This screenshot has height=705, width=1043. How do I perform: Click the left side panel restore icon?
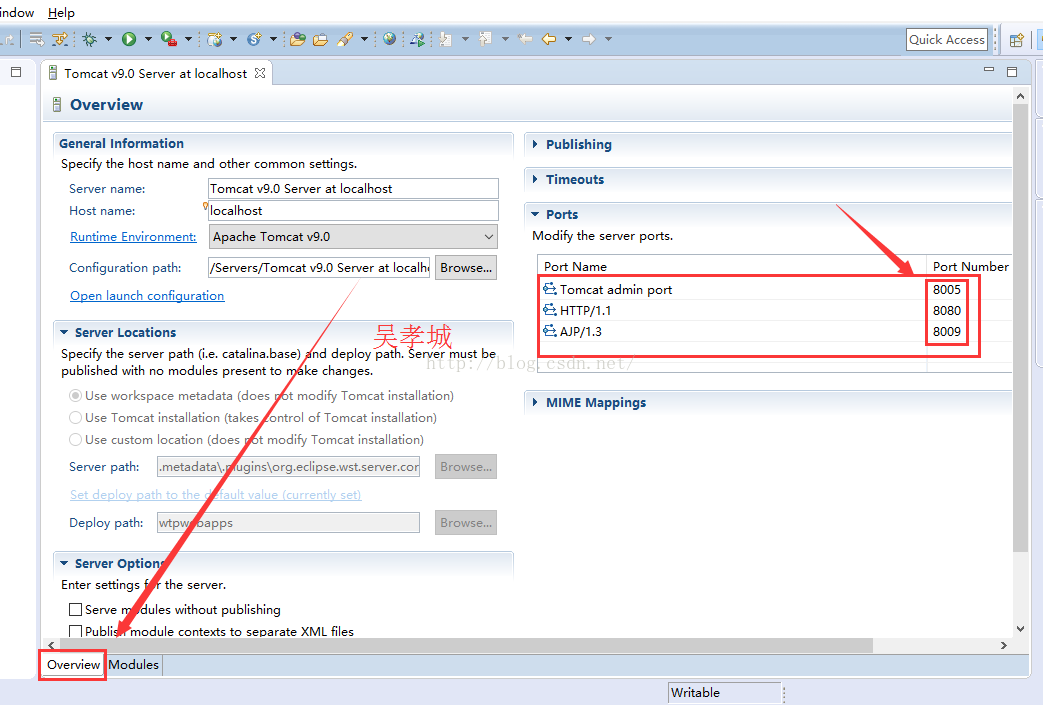pyautogui.click(x=16, y=72)
